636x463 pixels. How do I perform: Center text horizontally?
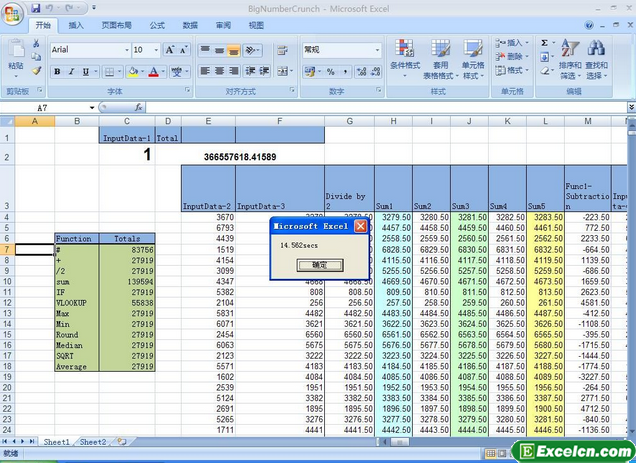(219, 71)
